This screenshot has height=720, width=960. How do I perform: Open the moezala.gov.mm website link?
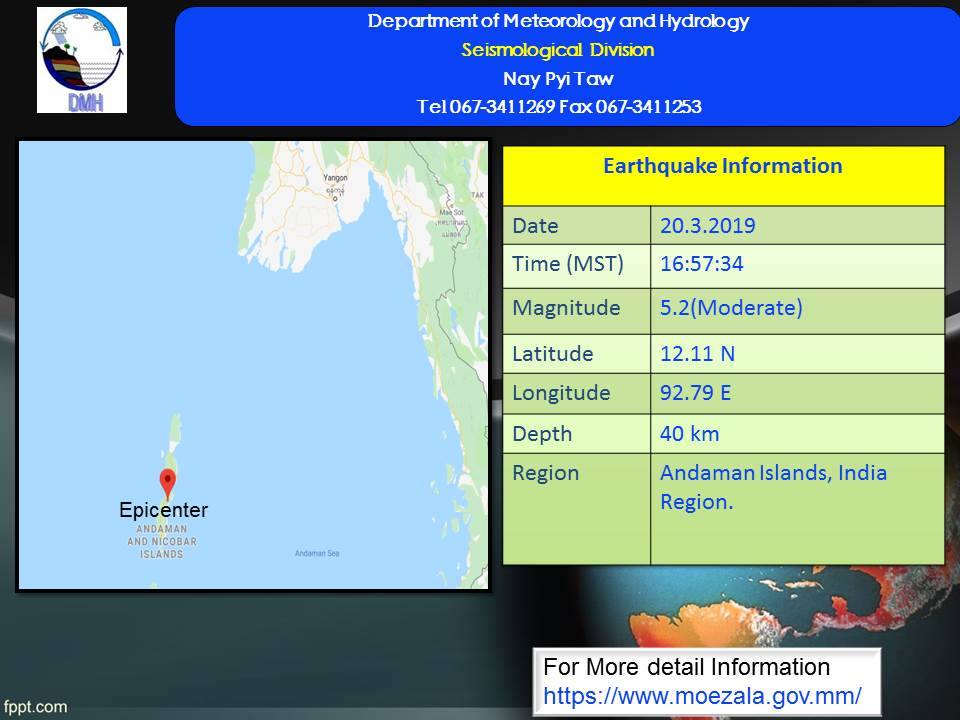pos(702,695)
